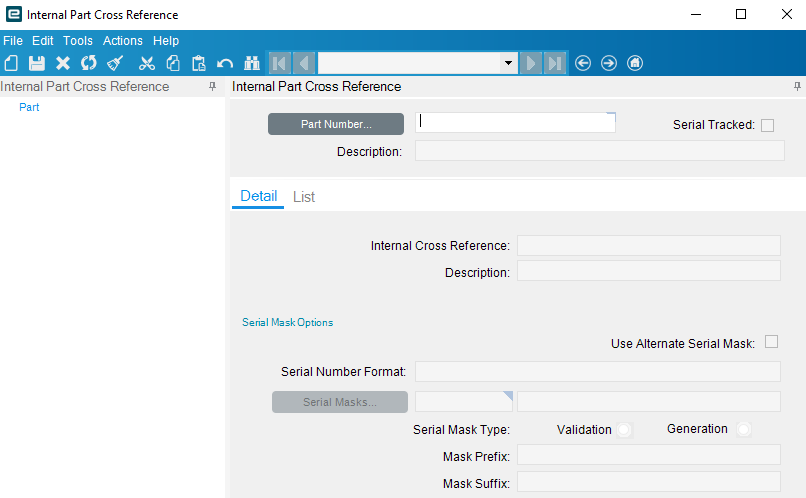Maximize the Internal Part Cross Reference window

coord(741,14)
